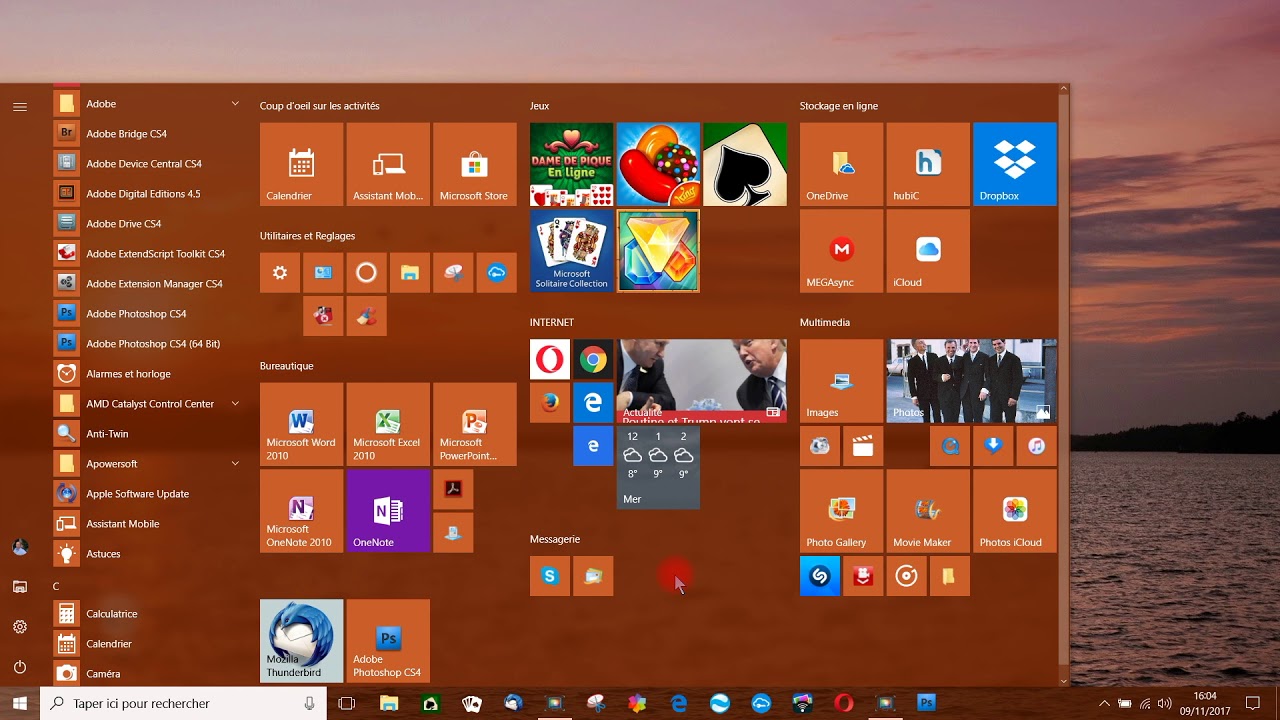This screenshot has width=1280, height=720.
Task: Open the Mozilla Thunderbird tile
Action: click(x=301, y=641)
